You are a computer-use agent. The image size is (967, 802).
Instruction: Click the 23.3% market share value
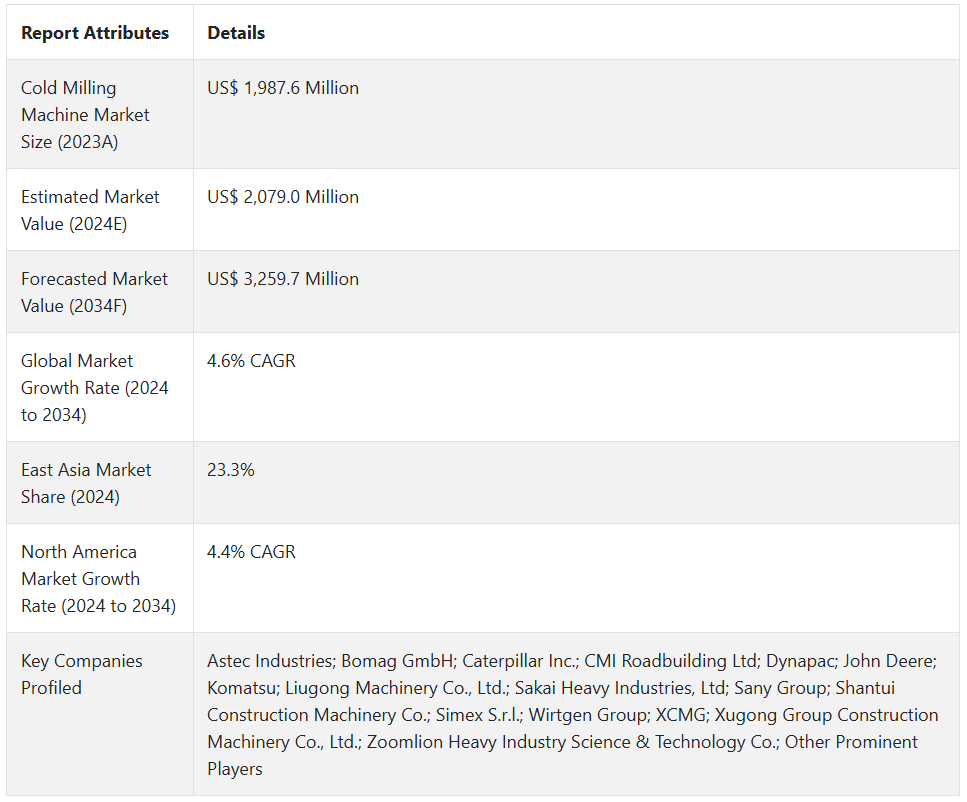231,470
